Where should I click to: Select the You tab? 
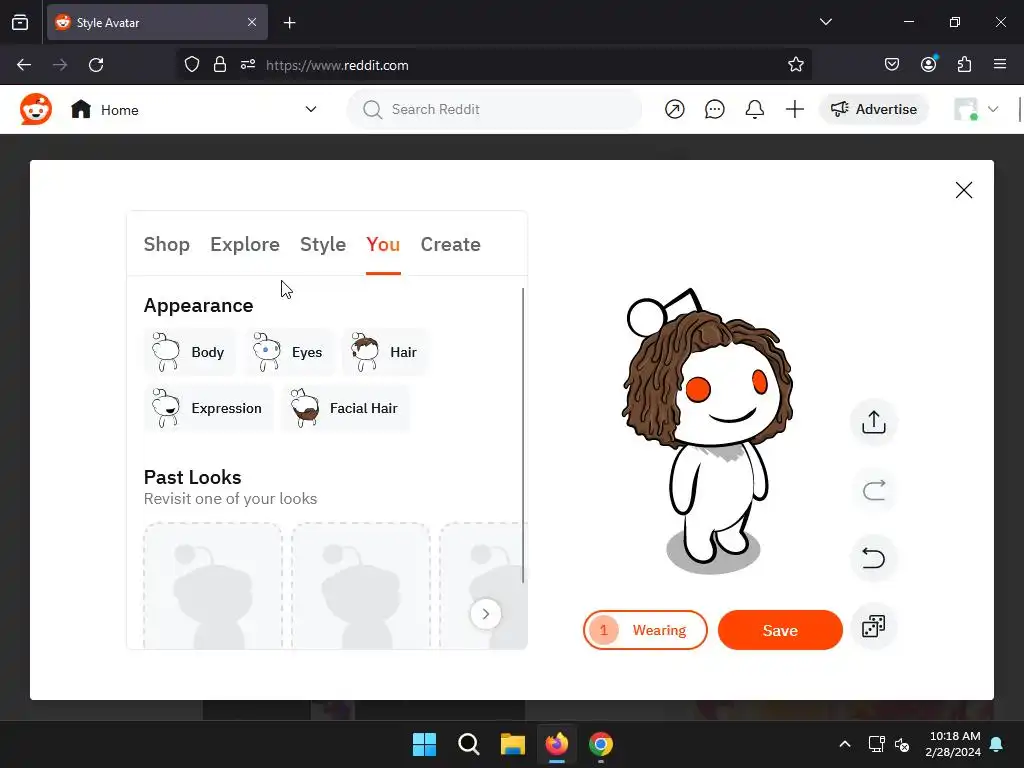[x=383, y=244]
